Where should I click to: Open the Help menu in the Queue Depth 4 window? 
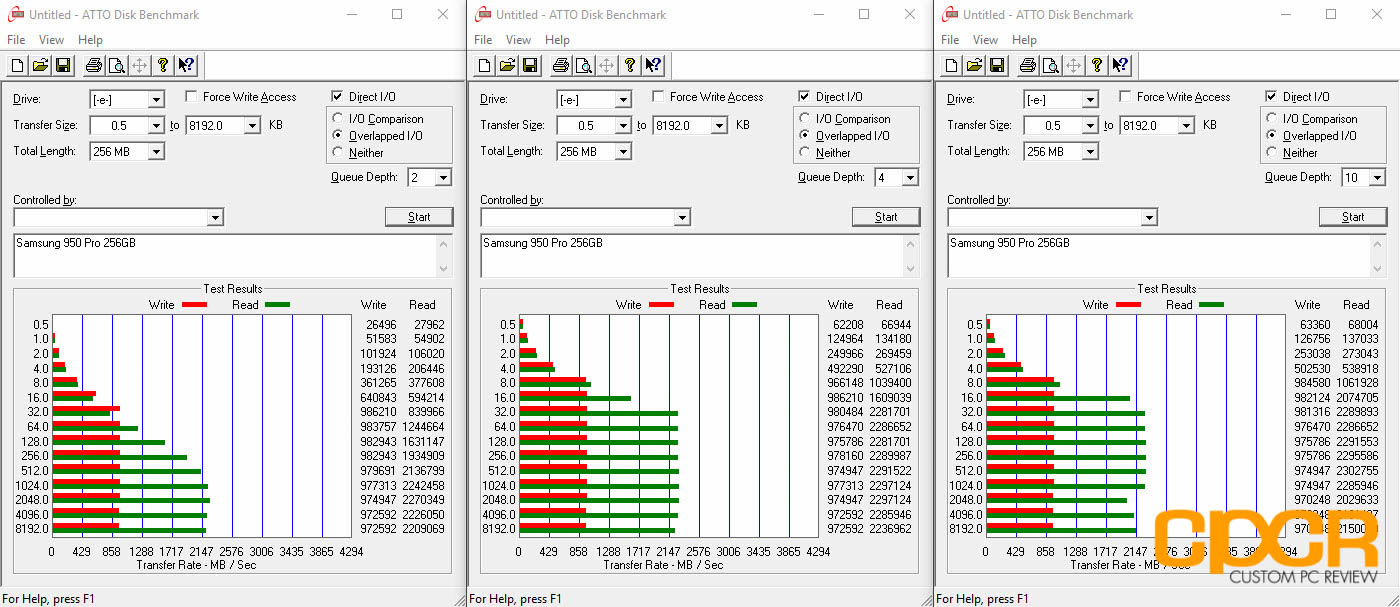click(x=558, y=40)
